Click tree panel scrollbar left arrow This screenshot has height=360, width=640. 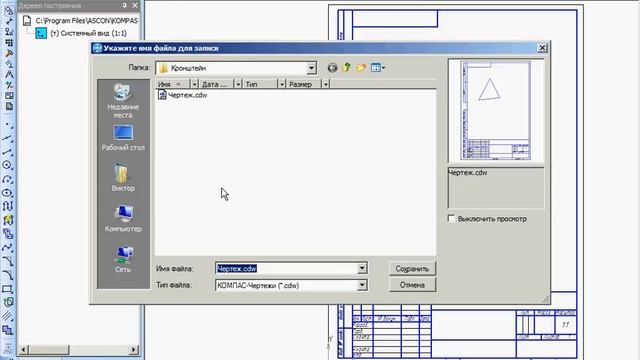click(x=24, y=350)
